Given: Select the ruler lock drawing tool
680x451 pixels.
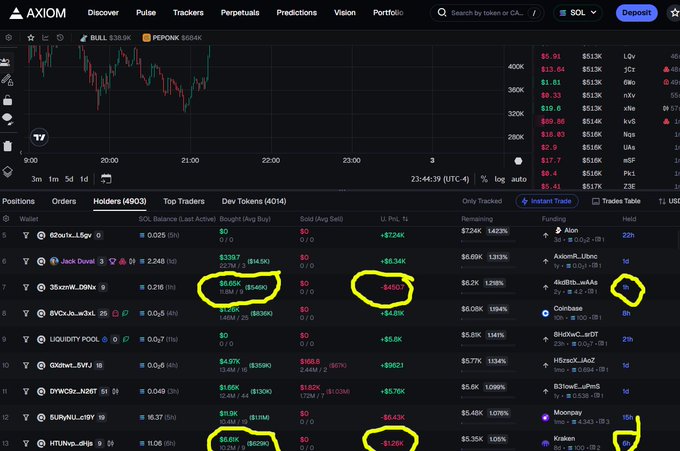Looking at the screenshot, I should pos(7,80).
